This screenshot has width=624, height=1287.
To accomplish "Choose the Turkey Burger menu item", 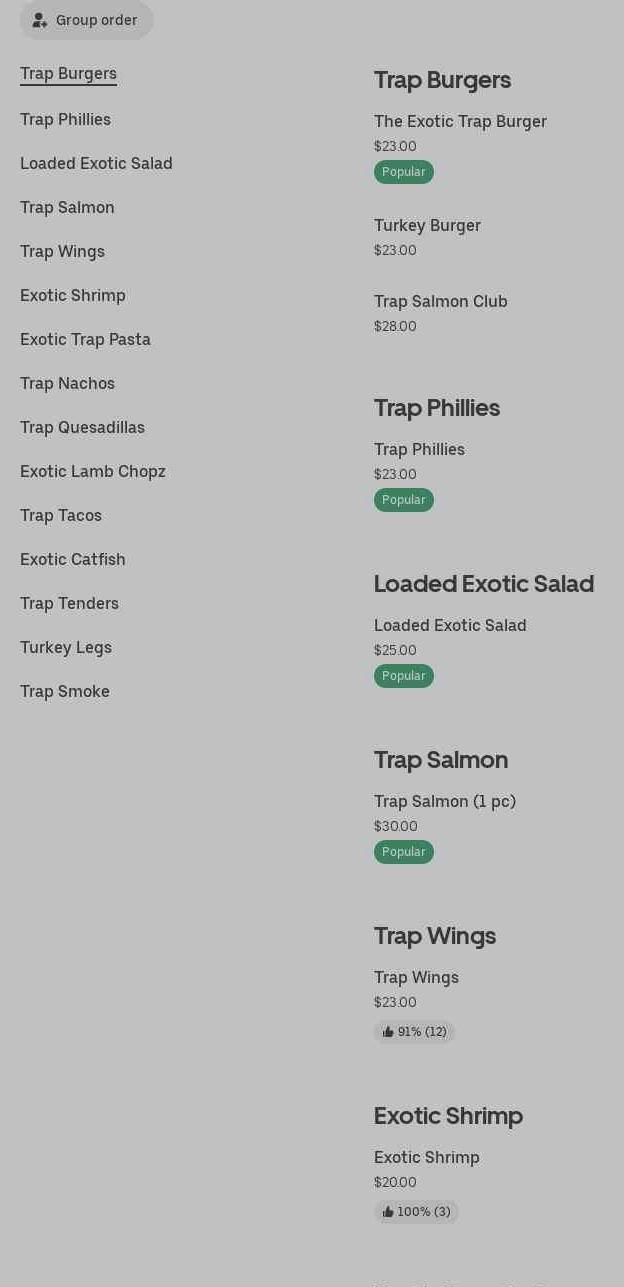I will 427,226.
